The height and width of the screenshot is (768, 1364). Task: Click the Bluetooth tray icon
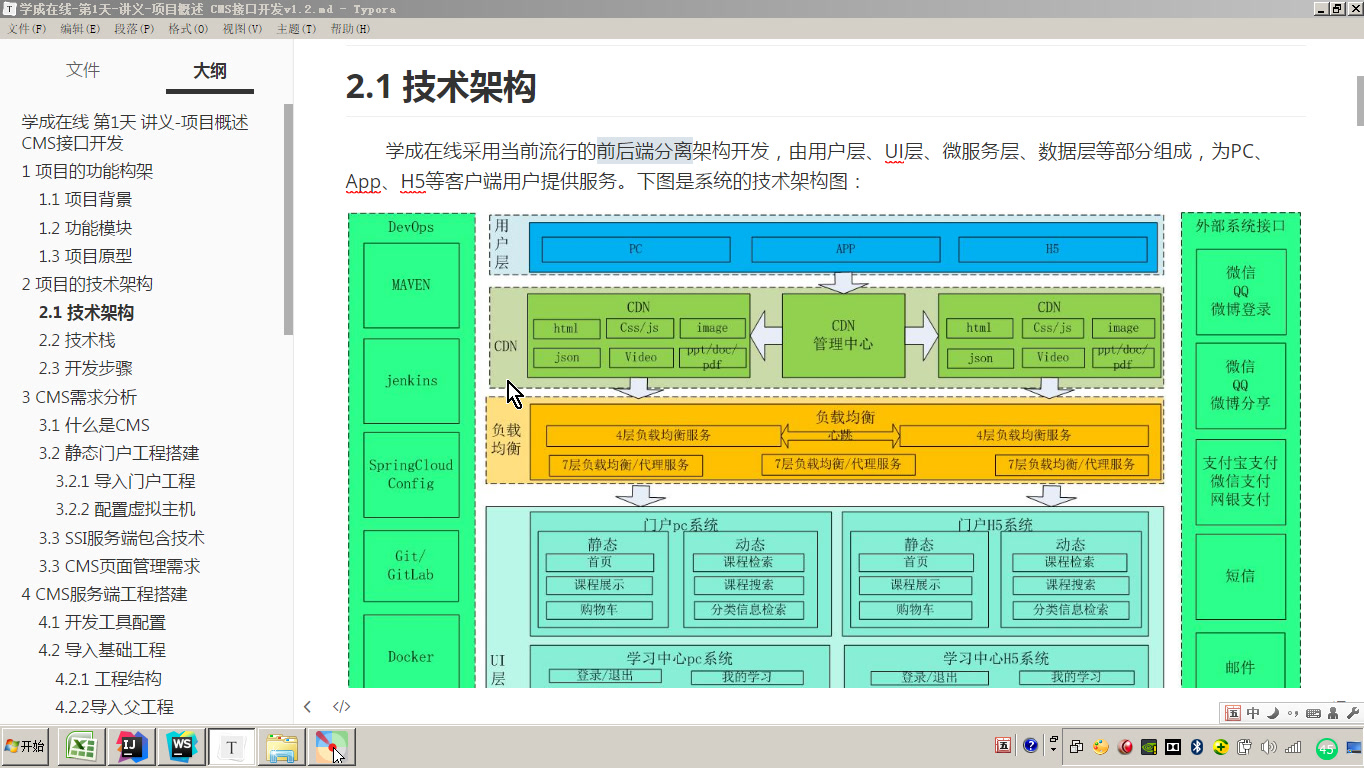pyautogui.click(x=1196, y=747)
